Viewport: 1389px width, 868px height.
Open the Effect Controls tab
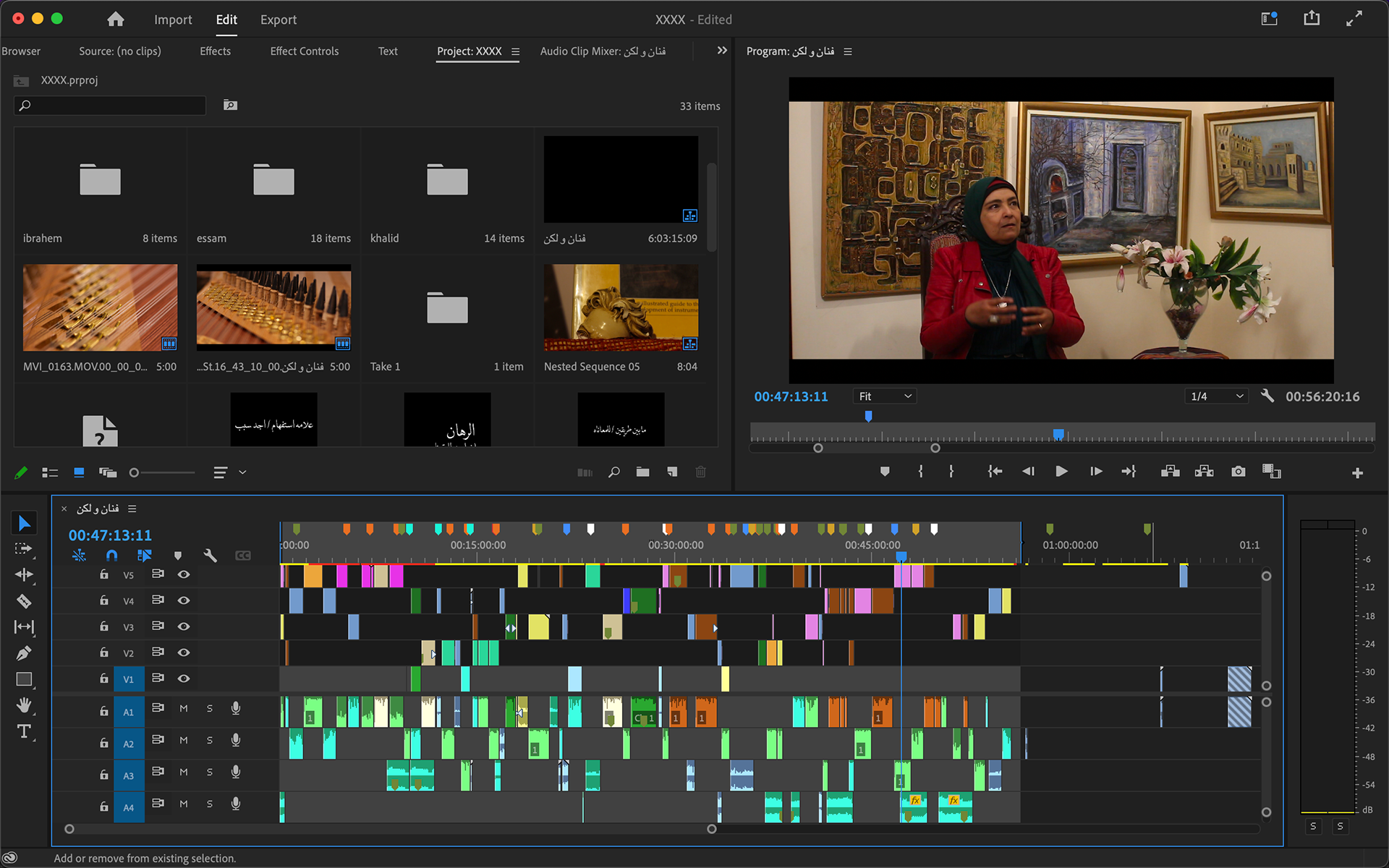point(305,51)
